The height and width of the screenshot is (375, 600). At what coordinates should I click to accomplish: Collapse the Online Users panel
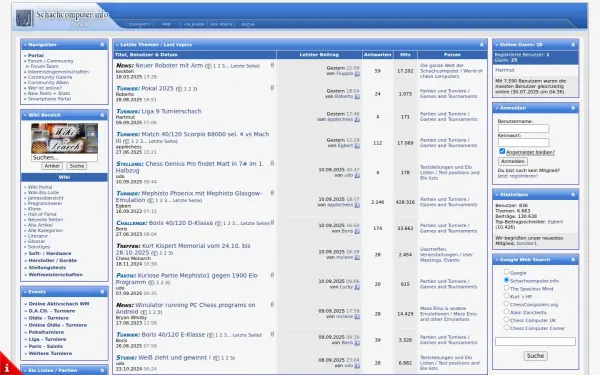(573, 45)
